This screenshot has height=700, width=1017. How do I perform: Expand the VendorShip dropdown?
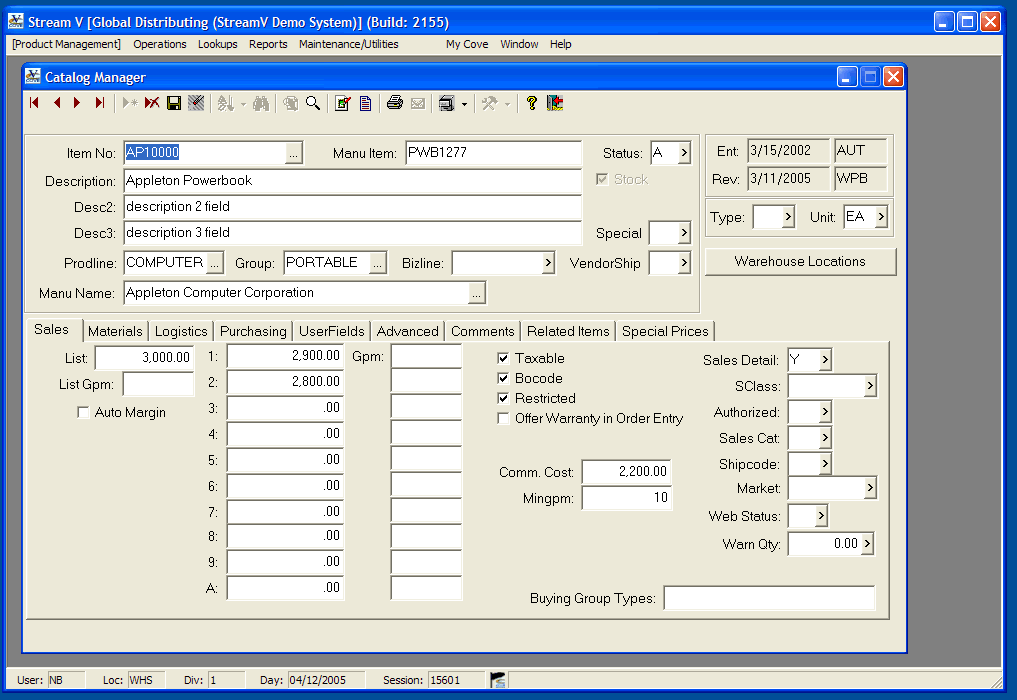pyautogui.click(x=684, y=263)
